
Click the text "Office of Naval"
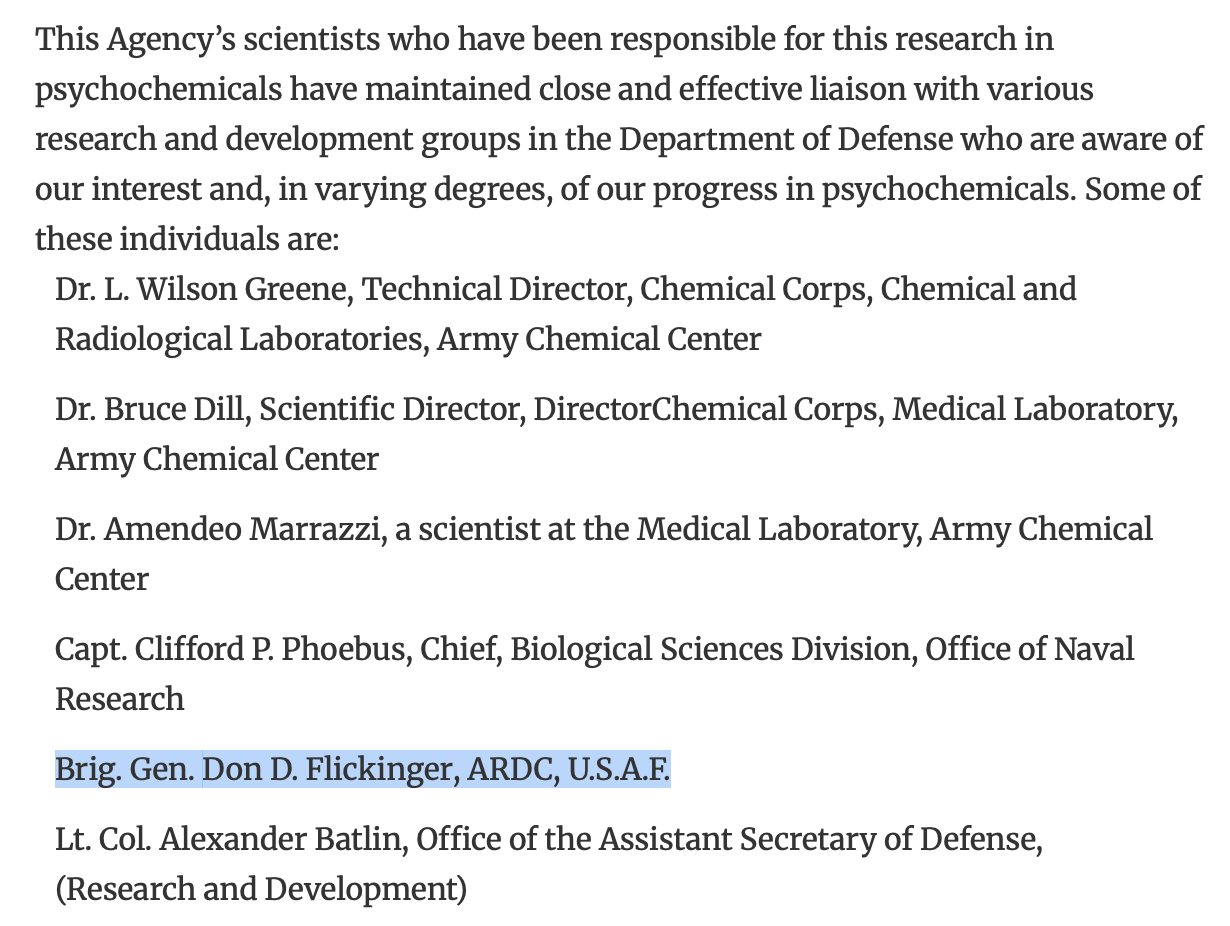pyautogui.click(x=1029, y=649)
